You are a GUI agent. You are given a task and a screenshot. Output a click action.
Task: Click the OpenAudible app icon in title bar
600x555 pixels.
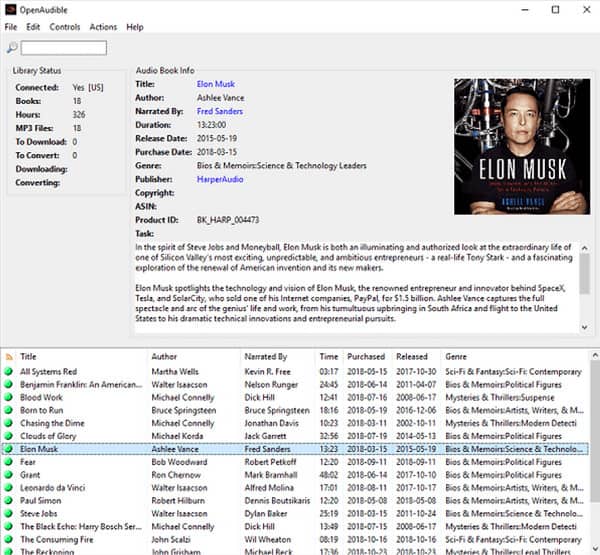point(10,10)
